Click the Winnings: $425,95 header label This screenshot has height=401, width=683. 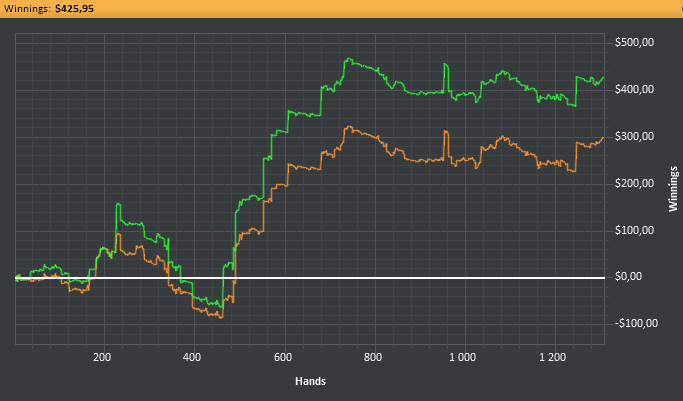48,9
